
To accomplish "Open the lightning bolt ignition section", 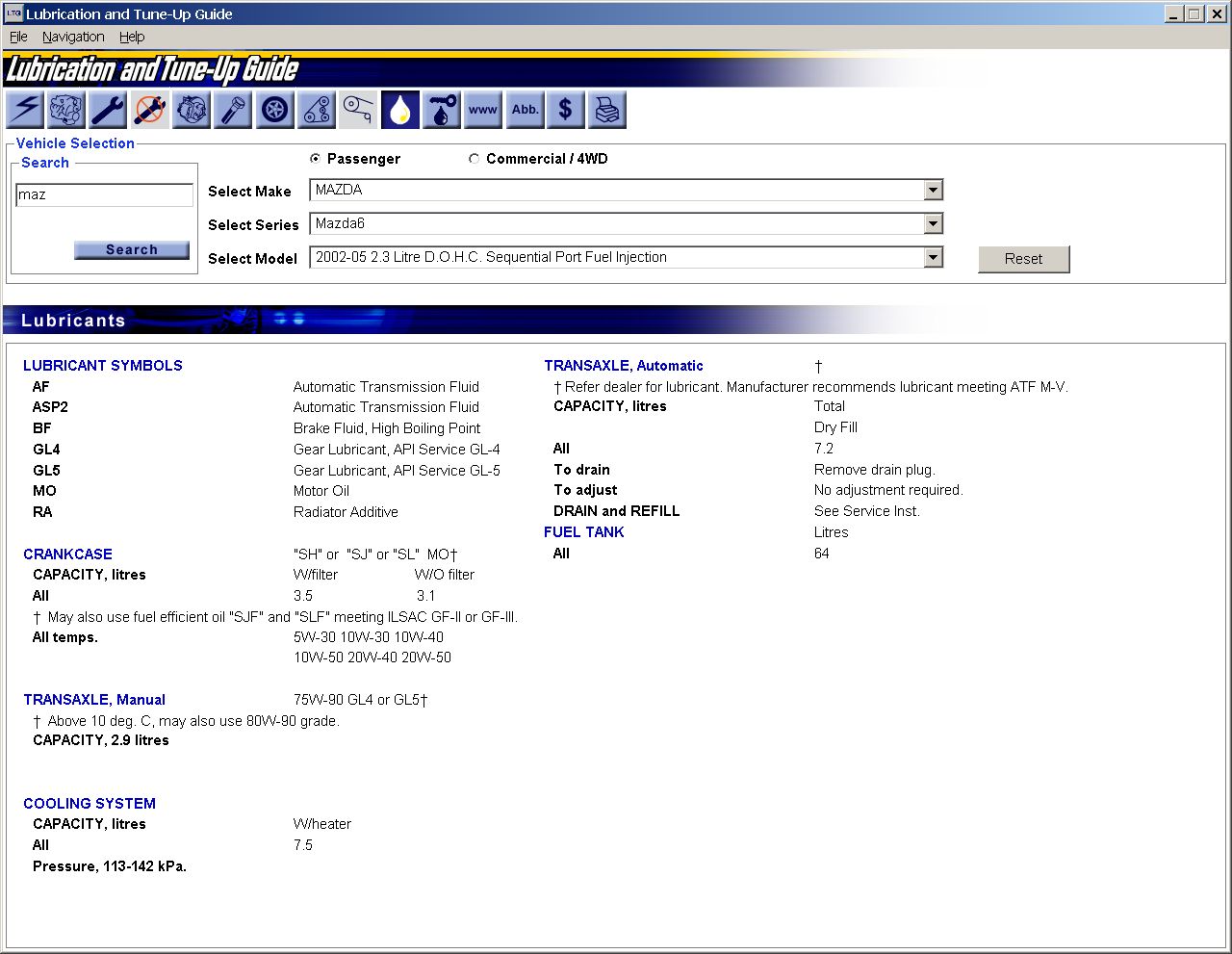I will (x=25, y=110).
